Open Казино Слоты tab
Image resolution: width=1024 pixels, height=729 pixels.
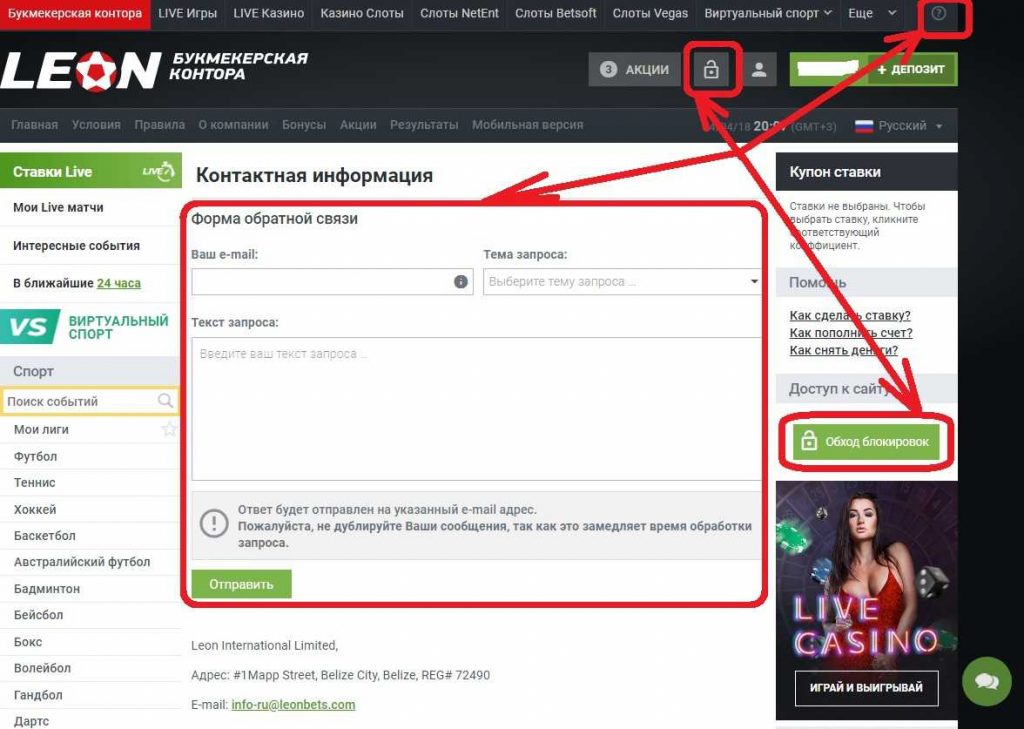pos(362,13)
